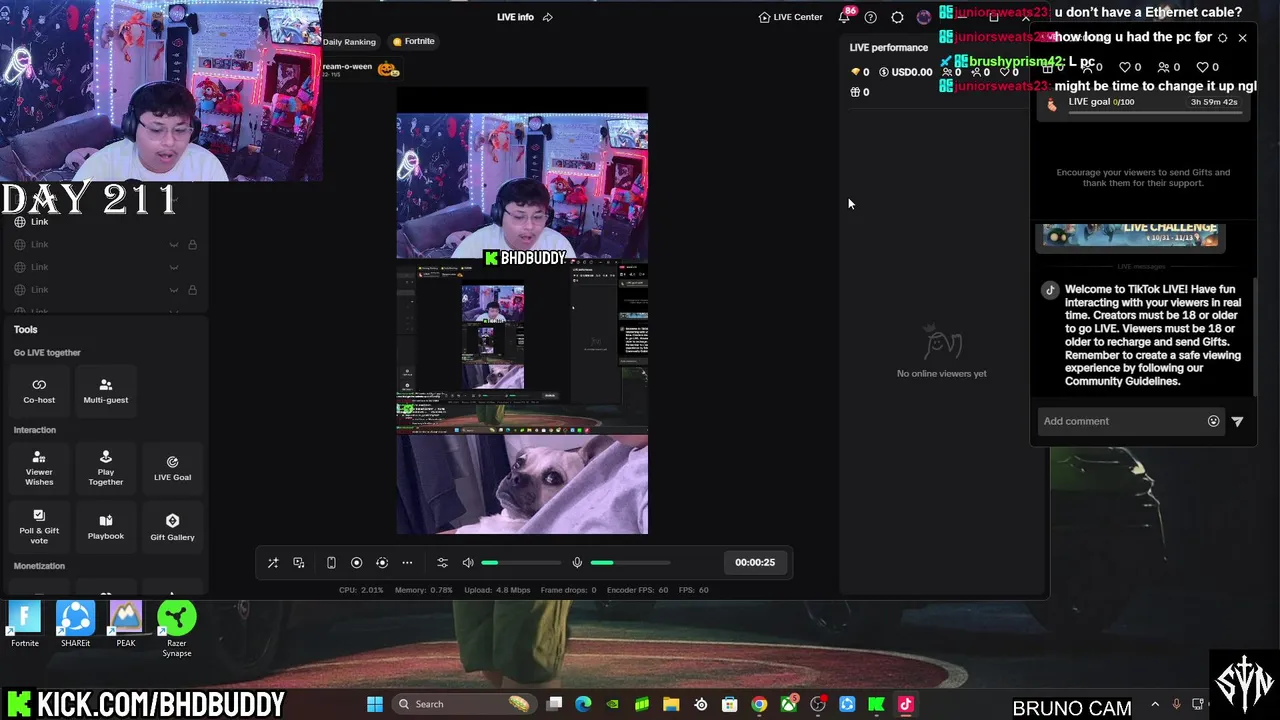Open the more options ellipsis in control bar
1280x720 pixels.
[407, 563]
